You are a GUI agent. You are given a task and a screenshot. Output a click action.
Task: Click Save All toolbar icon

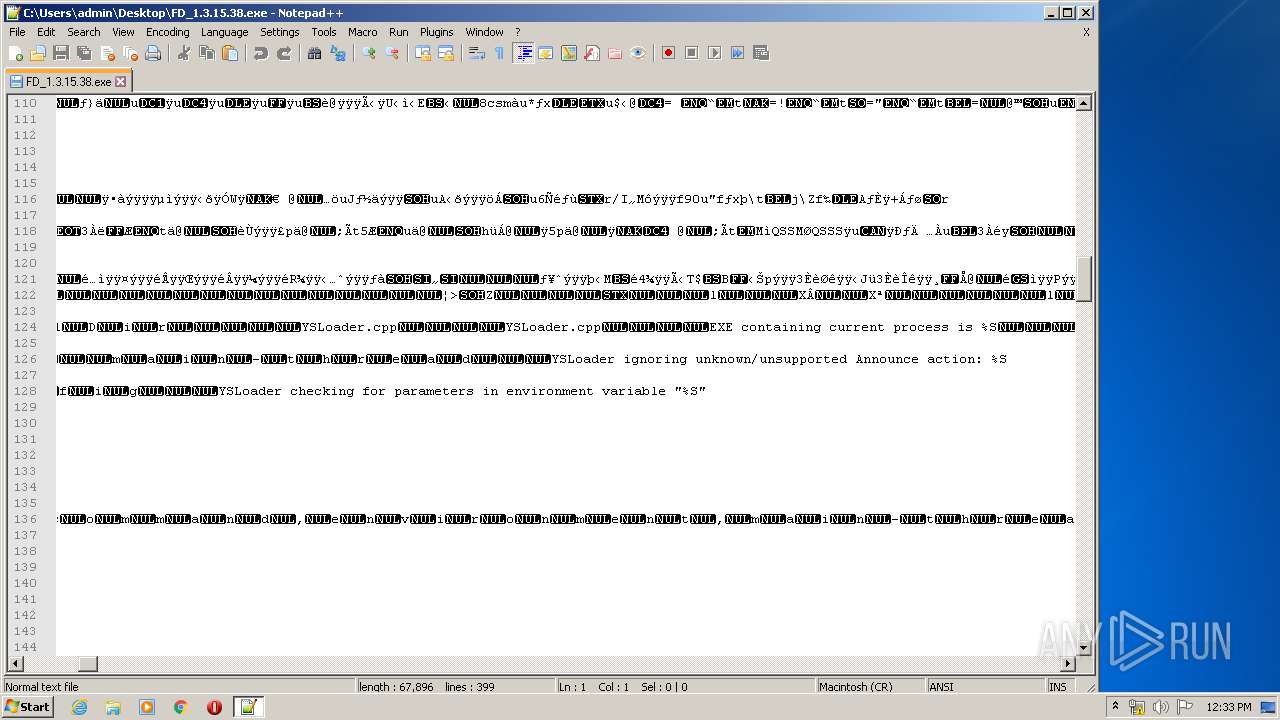(x=84, y=53)
